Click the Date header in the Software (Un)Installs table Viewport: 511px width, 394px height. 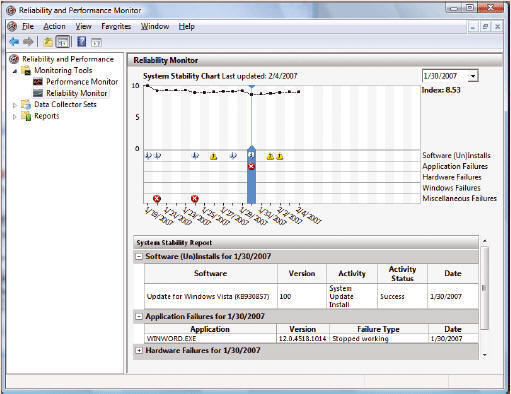(453, 274)
